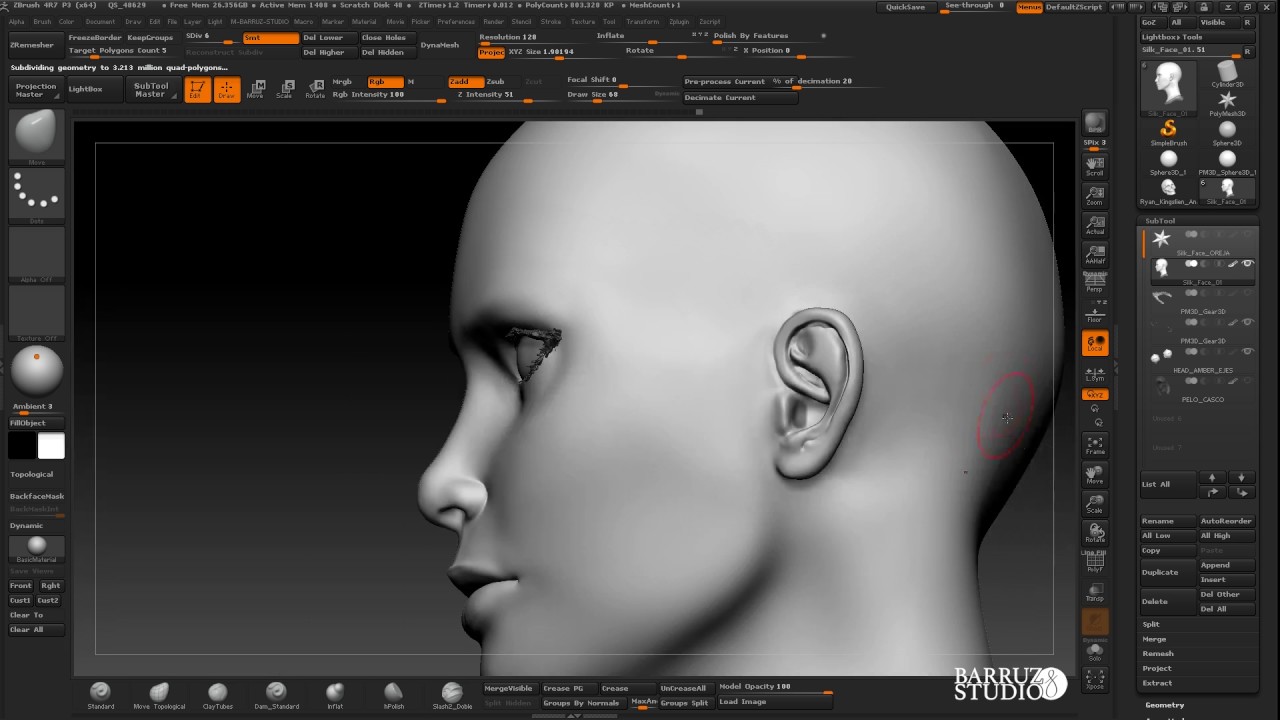
Task: Toggle Solo mode
Action: click(1095, 651)
